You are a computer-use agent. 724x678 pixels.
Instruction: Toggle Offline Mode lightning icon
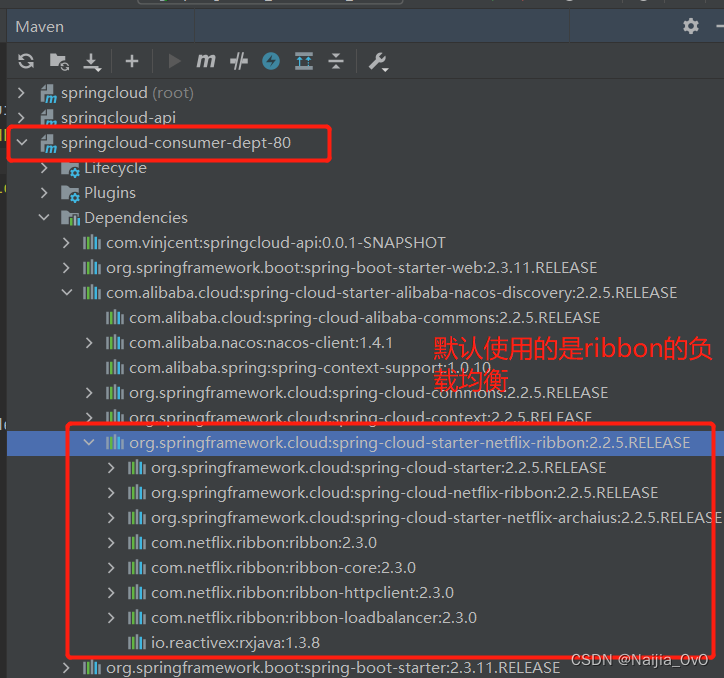tap(271, 61)
